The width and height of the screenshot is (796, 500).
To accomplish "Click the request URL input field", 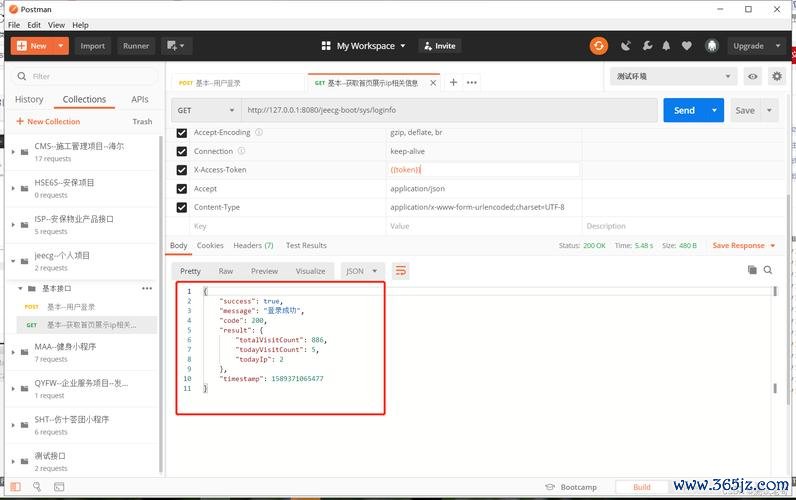I will click(x=449, y=110).
